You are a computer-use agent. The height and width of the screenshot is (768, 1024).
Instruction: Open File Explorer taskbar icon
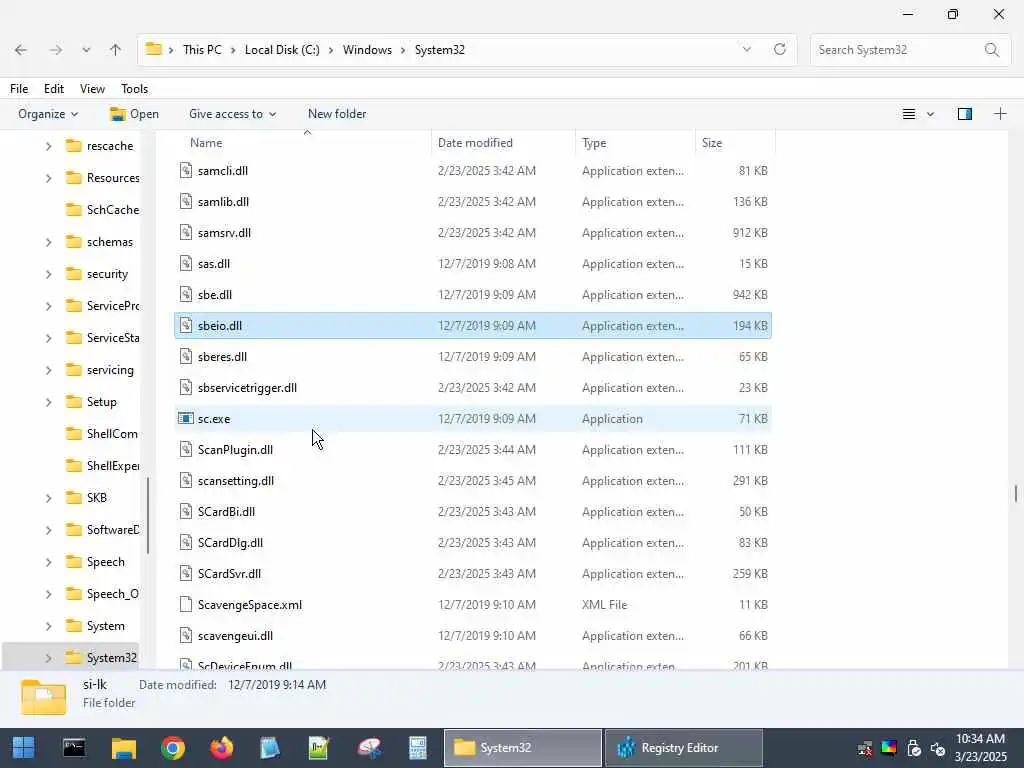click(123, 748)
